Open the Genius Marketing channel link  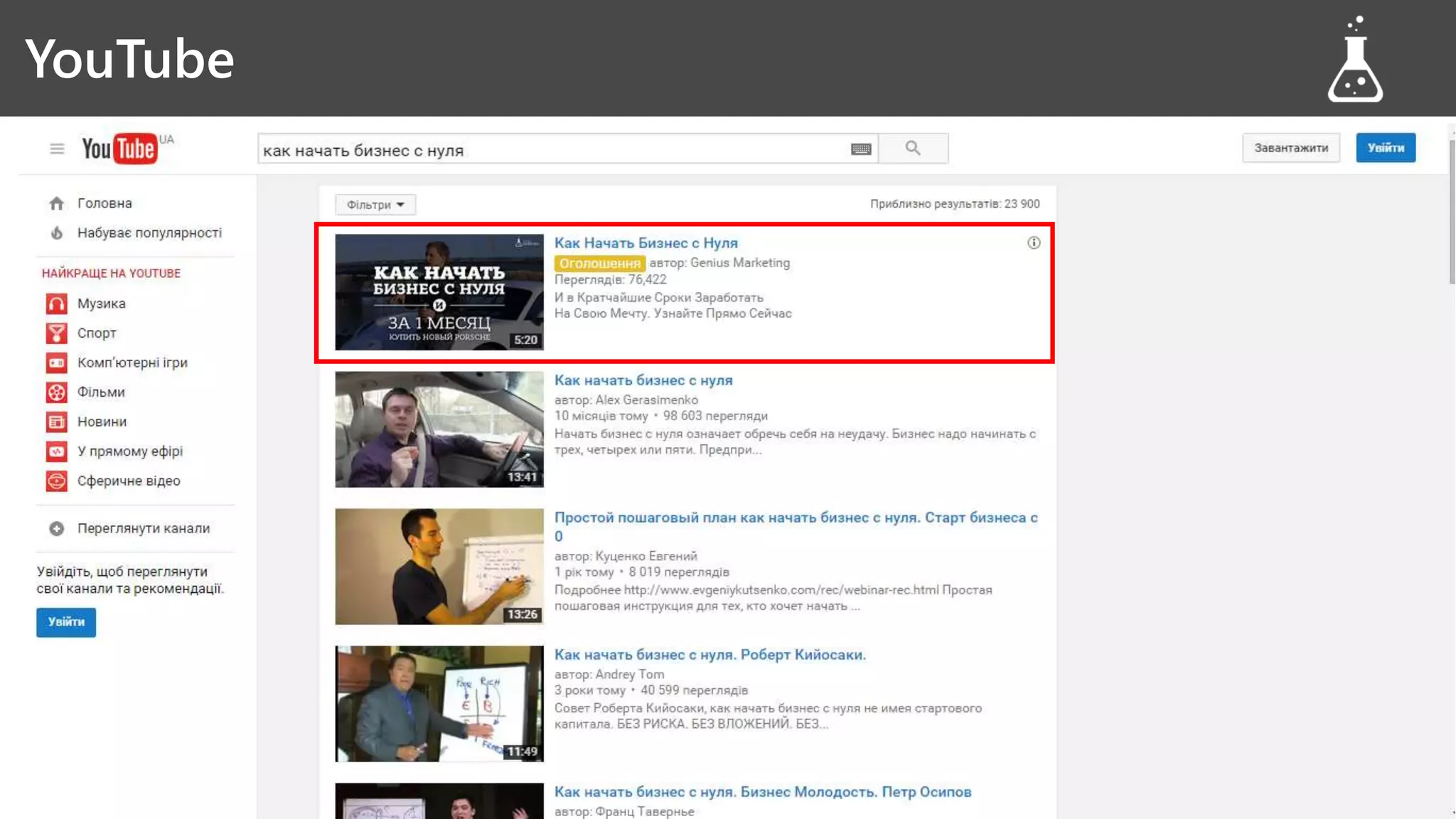click(740, 263)
